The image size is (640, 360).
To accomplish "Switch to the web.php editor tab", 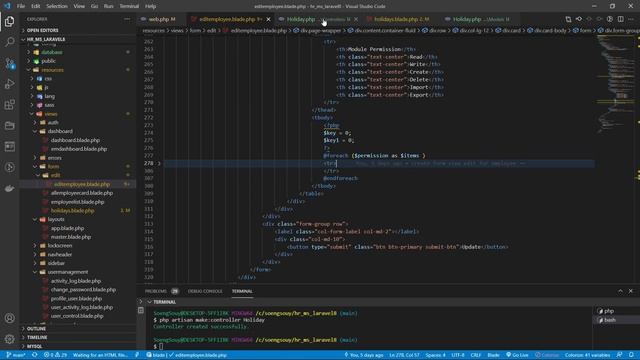I will pyautogui.click(x=162, y=19).
